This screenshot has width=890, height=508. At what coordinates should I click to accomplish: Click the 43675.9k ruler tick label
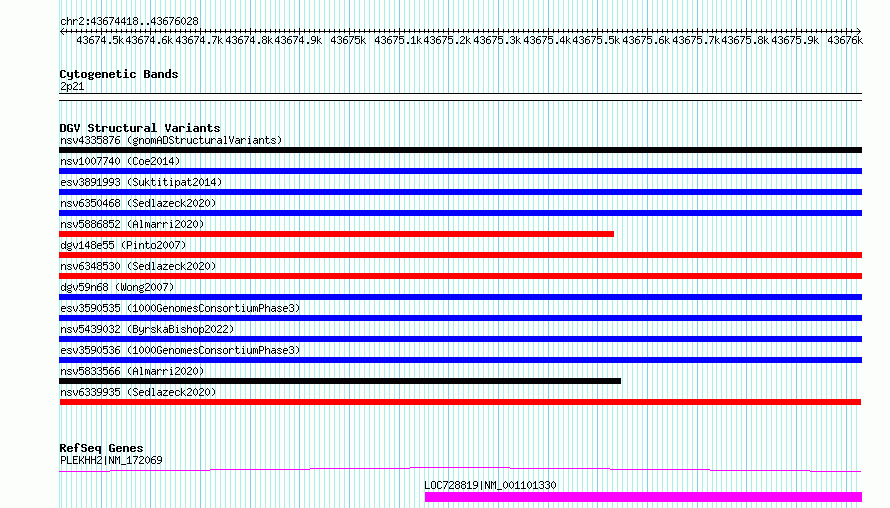(795, 40)
